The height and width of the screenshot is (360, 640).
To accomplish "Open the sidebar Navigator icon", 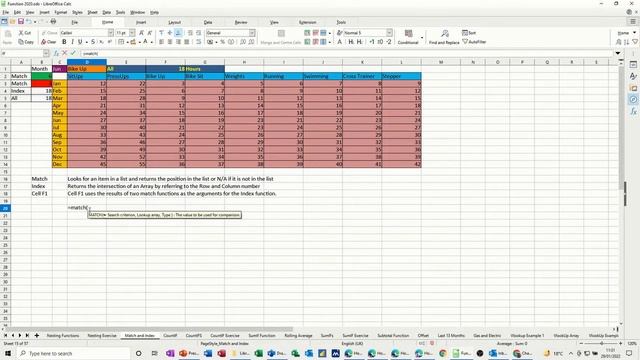I will [x=633, y=100].
